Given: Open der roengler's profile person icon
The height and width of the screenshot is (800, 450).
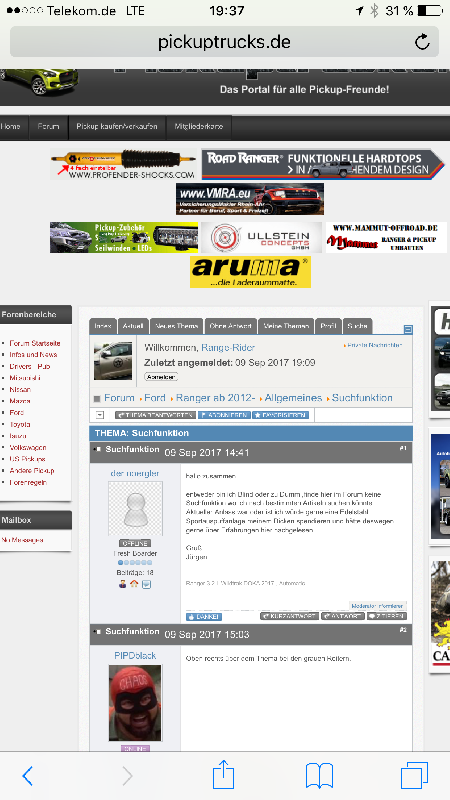Looking at the screenshot, I should [x=122, y=584].
